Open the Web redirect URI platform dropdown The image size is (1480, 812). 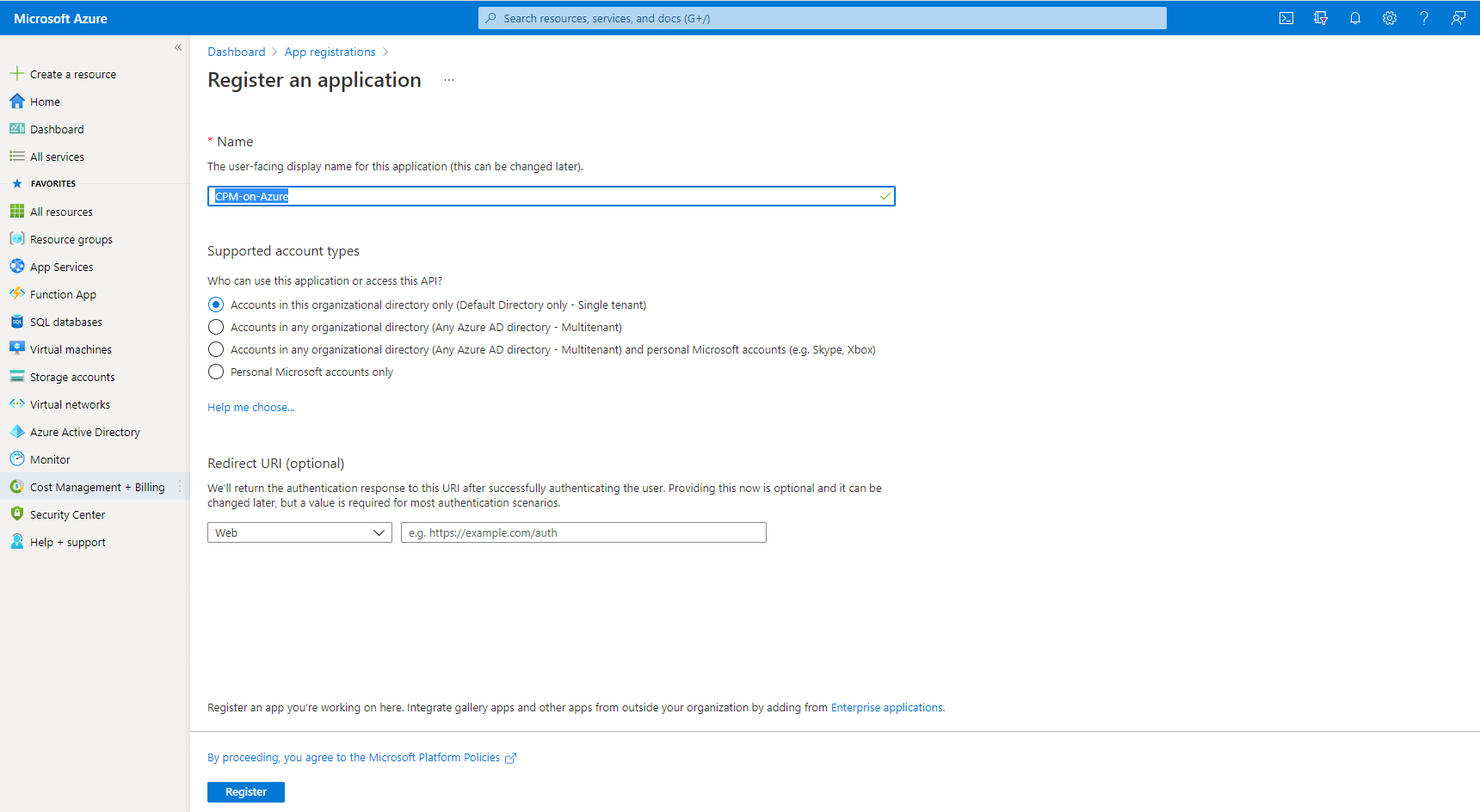click(299, 532)
